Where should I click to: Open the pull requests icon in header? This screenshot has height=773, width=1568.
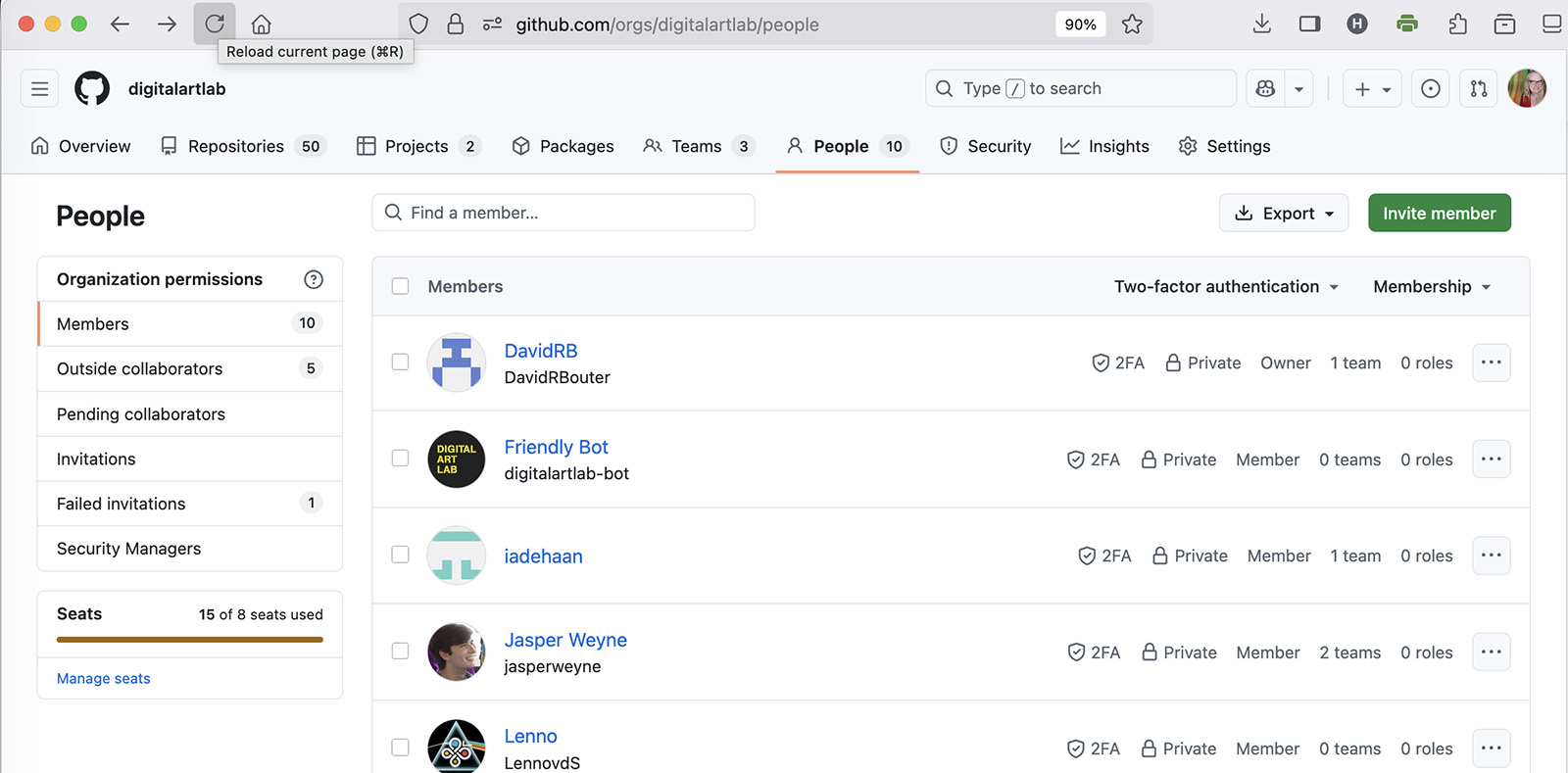pyautogui.click(x=1478, y=89)
